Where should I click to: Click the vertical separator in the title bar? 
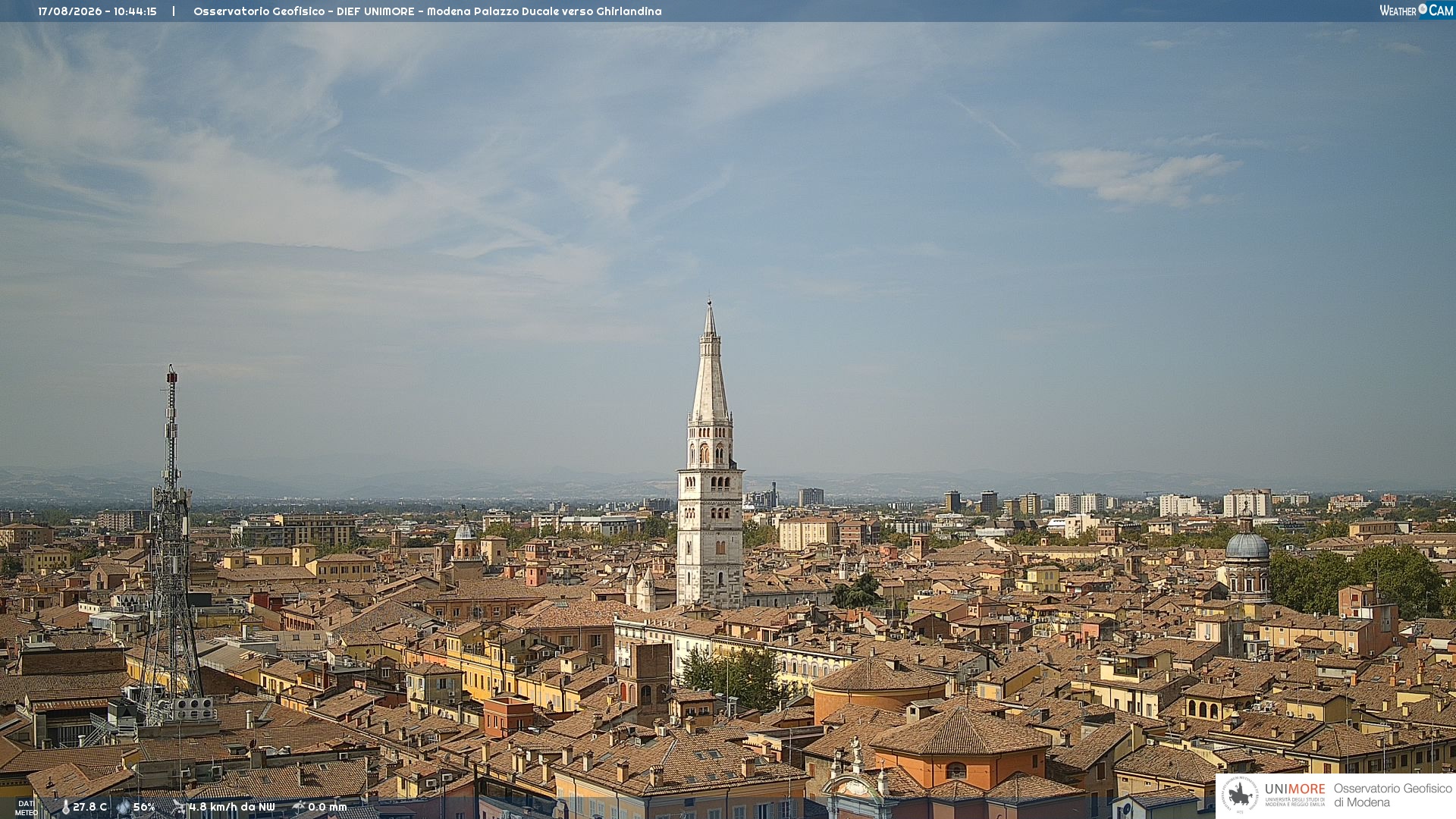pos(174,11)
